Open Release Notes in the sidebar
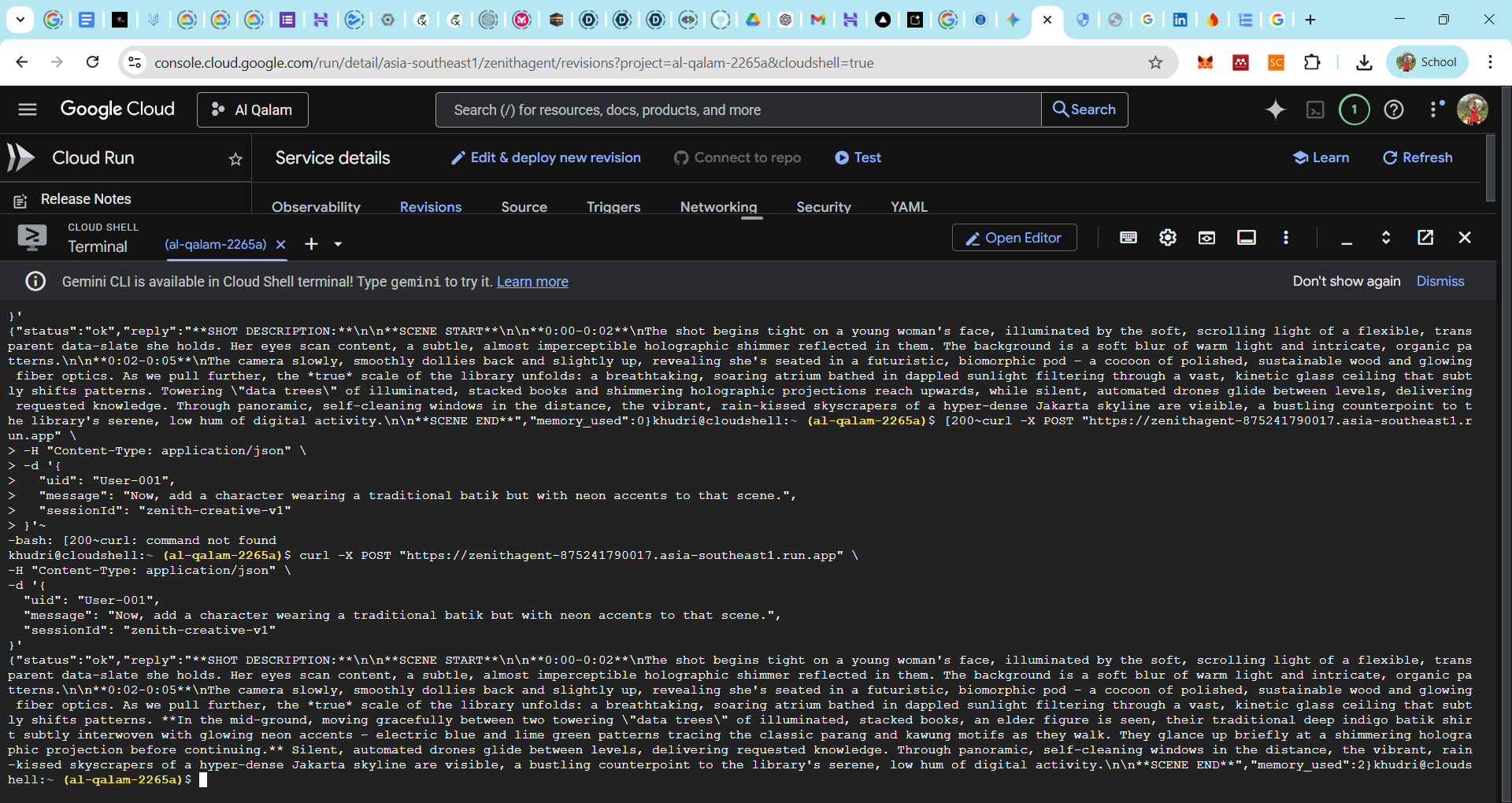The height and width of the screenshot is (803, 1512). 86,199
